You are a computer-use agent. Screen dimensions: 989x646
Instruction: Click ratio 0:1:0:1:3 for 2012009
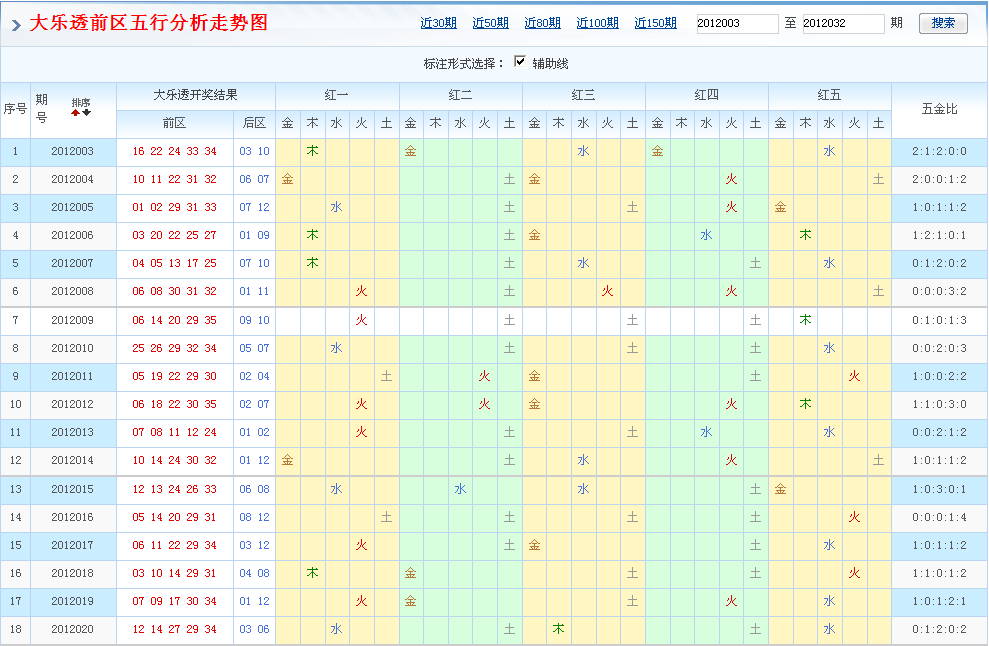(x=939, y=320)
